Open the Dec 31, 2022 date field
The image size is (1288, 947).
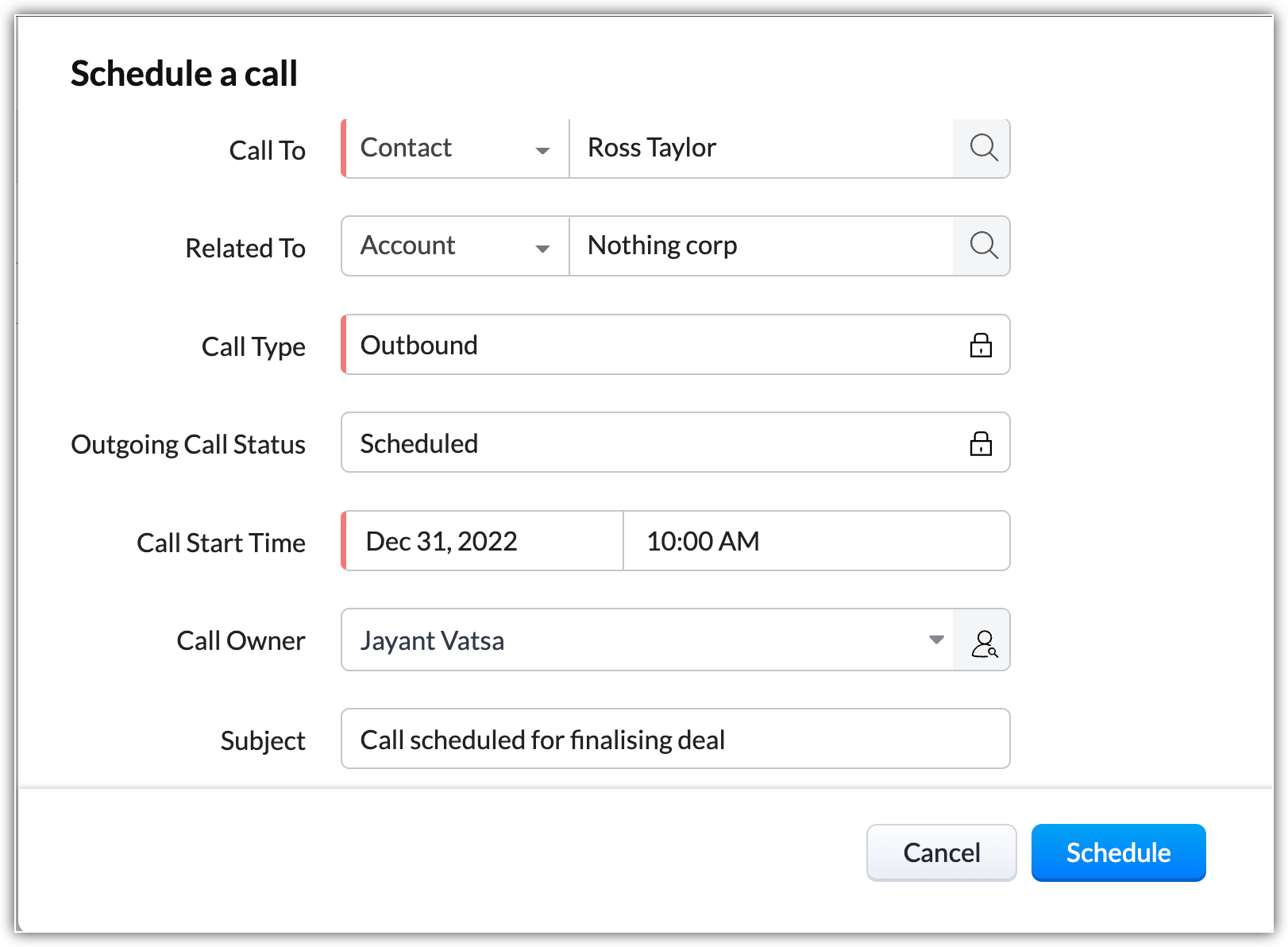[x=483, y=542]
